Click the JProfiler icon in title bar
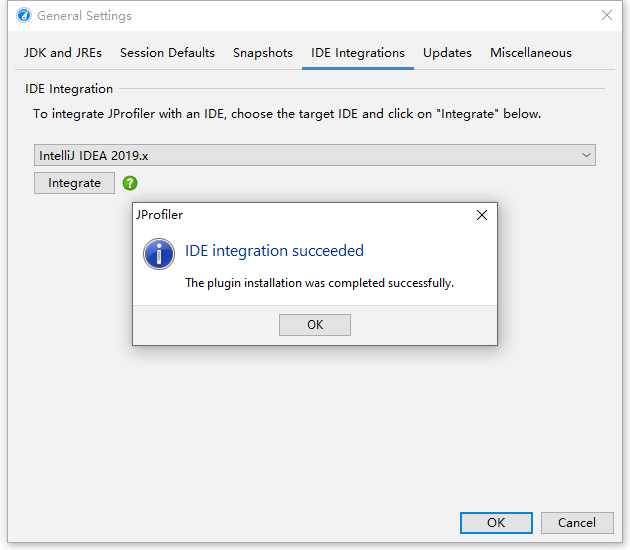Image resolution: width=630 pixels, height=550 pixels. coord(22,16)
